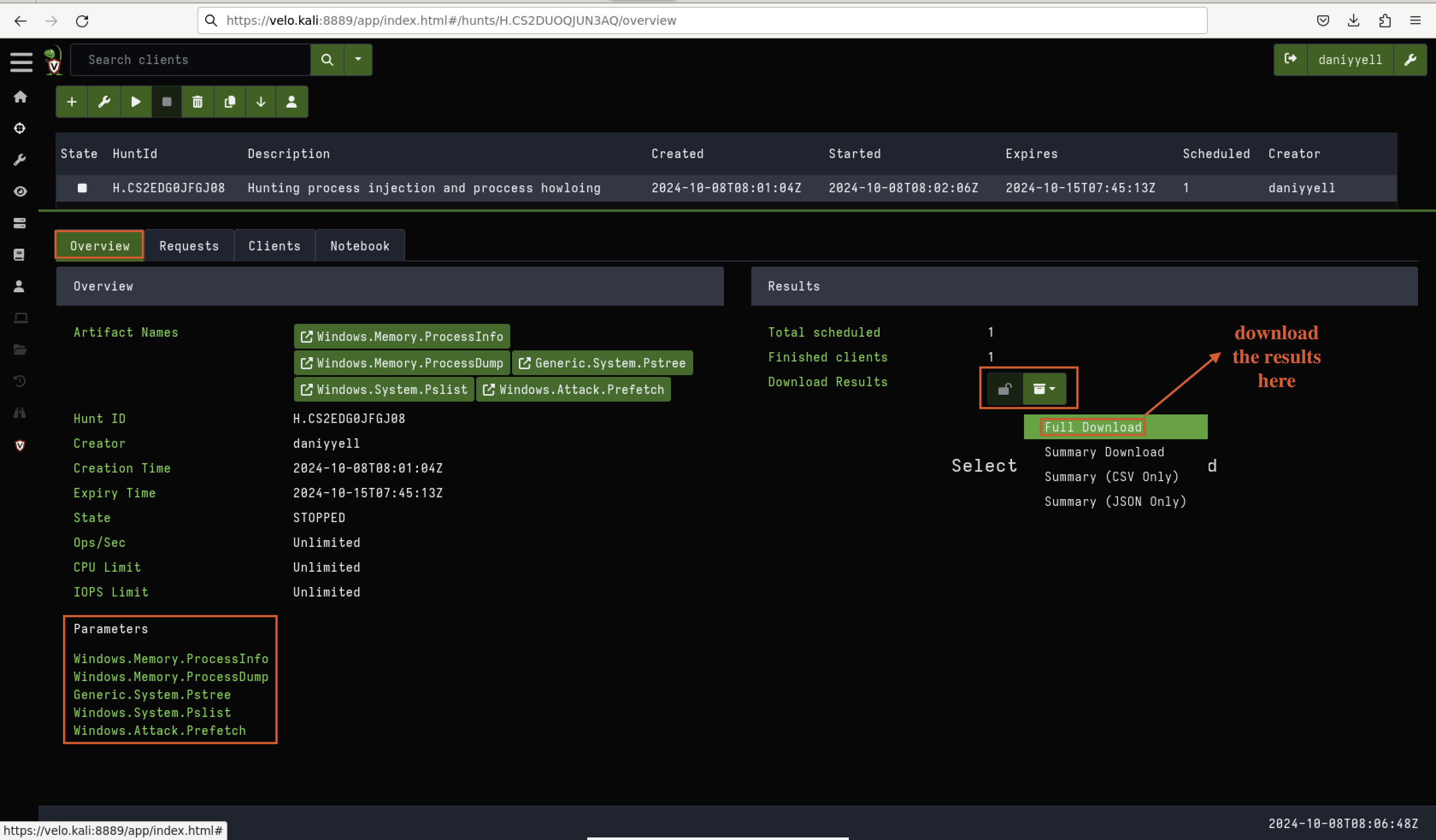1436x840 pixels.
Task: Open browser extensions puzzle icon
Action: pos(1385,21)
